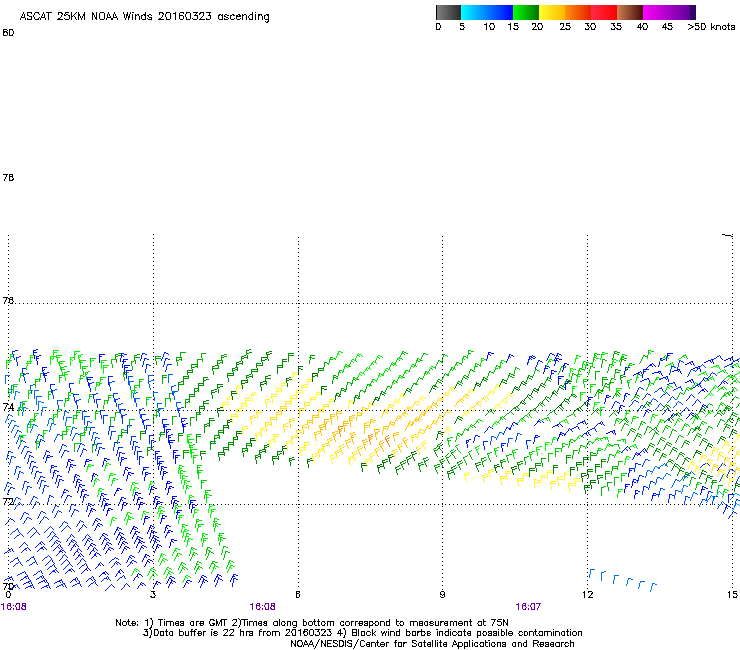Click the '16:08' time label beneath longitude 0

(x=14, y=607)
